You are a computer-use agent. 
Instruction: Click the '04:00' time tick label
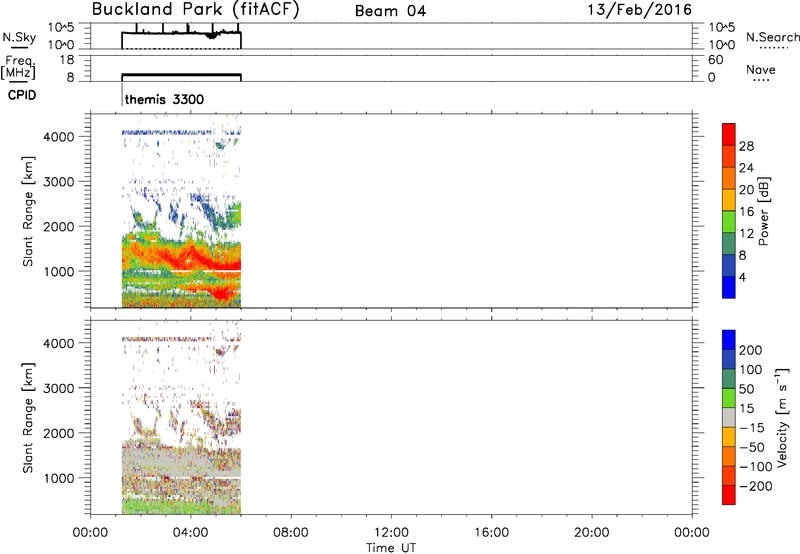(191, 533)
